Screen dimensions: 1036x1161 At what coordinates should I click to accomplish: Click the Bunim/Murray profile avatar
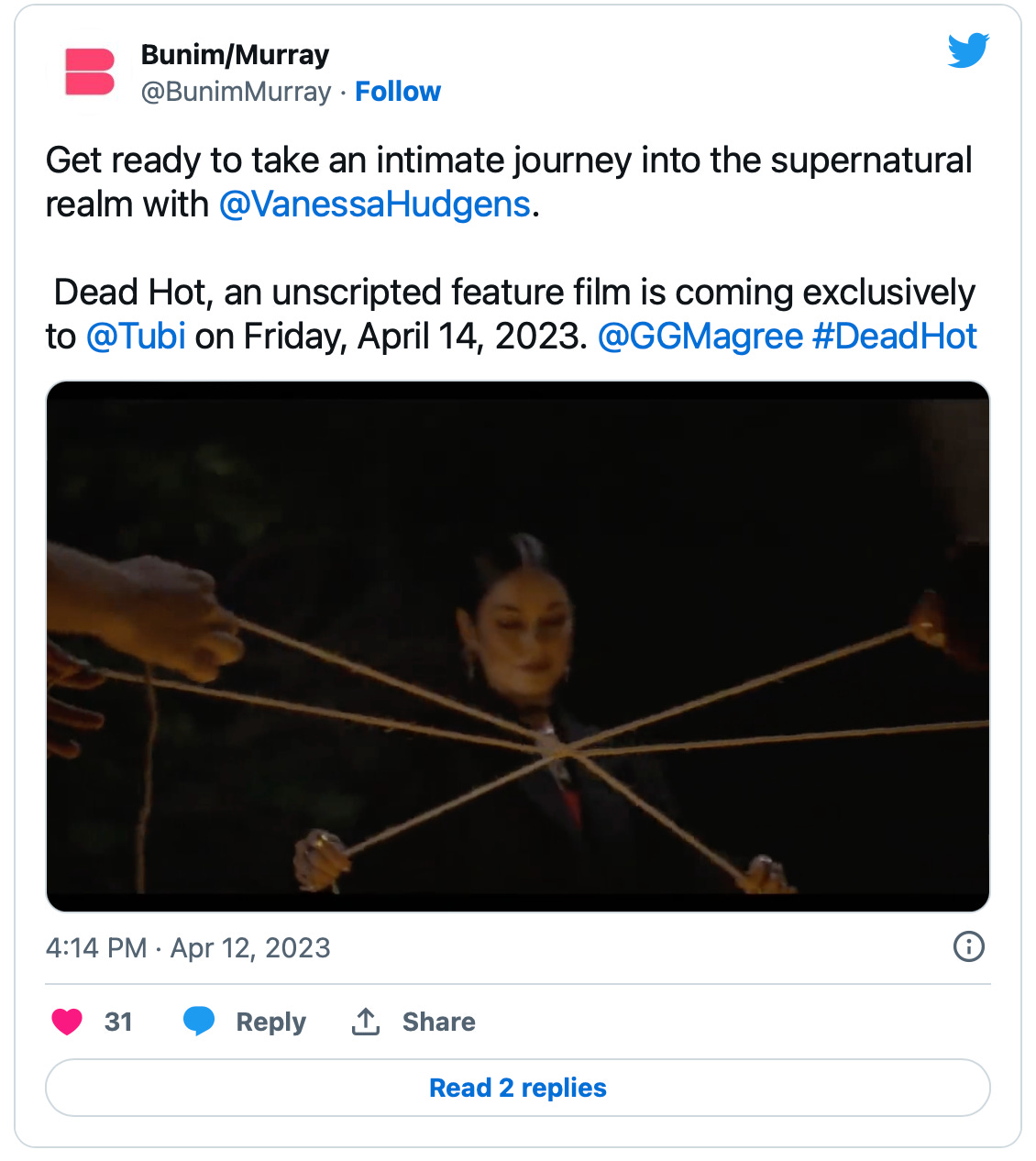point(90,72)
